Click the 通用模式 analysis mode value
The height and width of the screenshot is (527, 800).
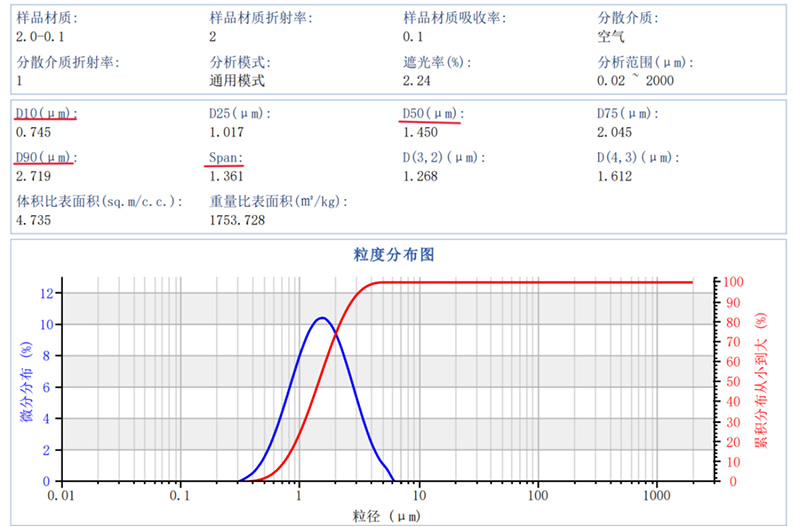tap(237, 81)
